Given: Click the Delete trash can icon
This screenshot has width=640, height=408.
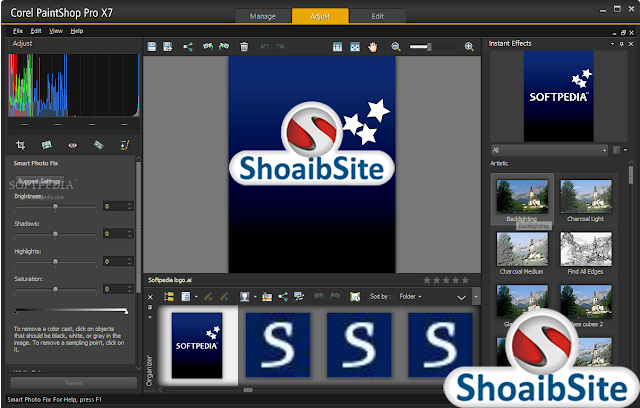Looking at the screenshot, I should 244,47.
